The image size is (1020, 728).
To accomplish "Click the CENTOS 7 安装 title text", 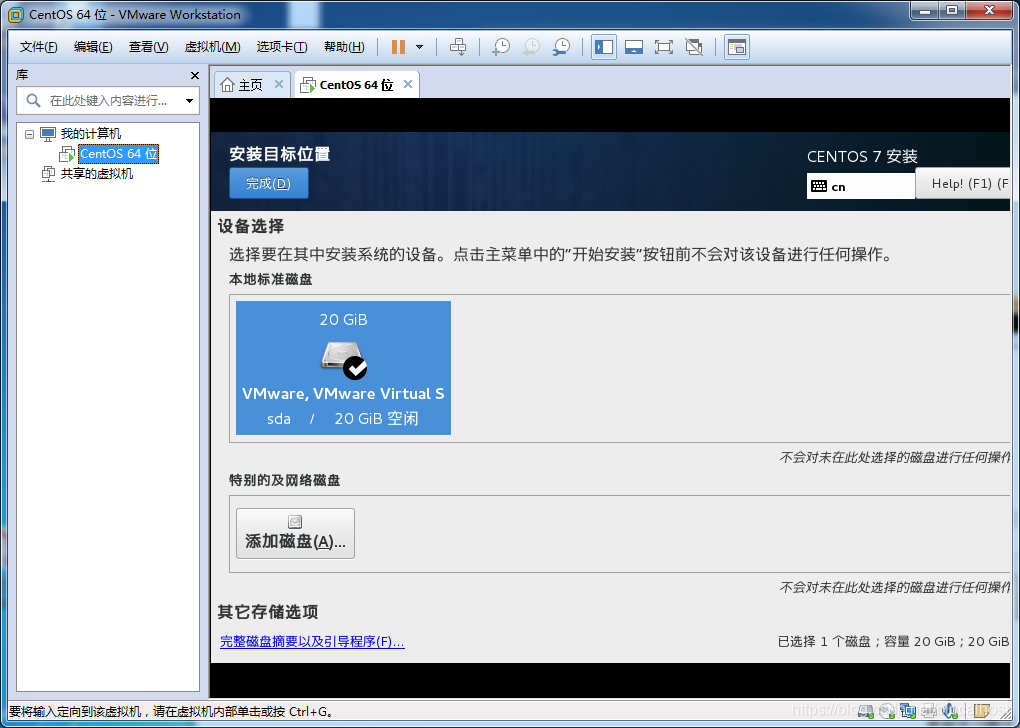I will 862,156.
